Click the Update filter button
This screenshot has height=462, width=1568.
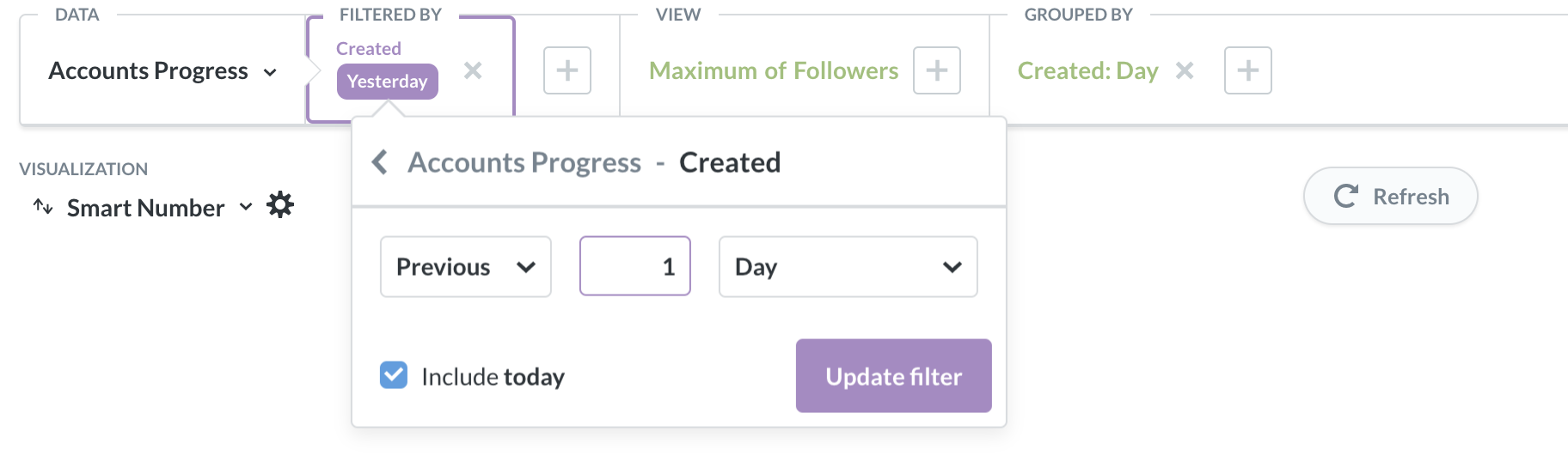pyautogui.click(x=893, y=376)
